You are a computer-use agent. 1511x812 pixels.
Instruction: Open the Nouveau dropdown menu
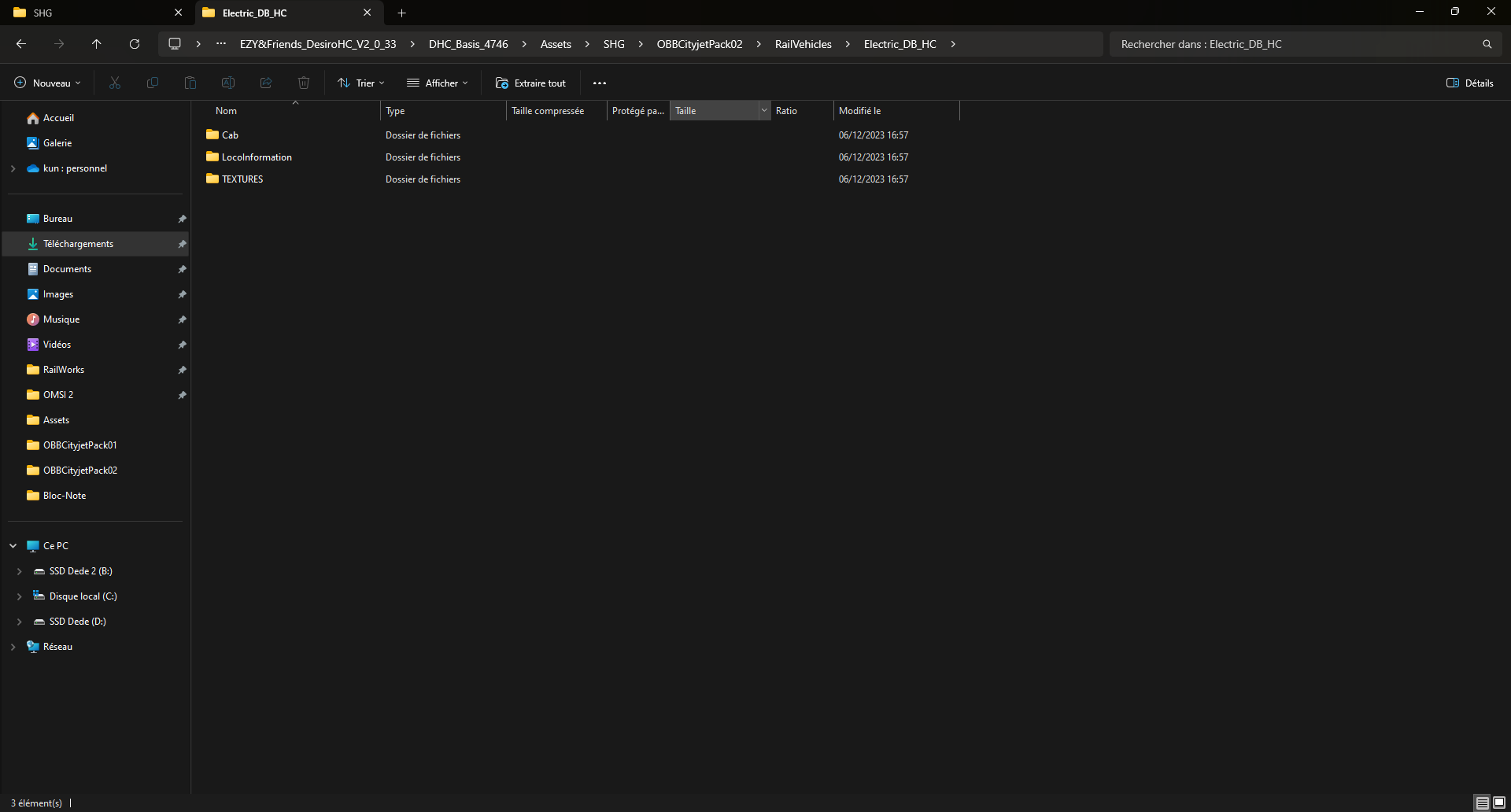pos(47,83)
